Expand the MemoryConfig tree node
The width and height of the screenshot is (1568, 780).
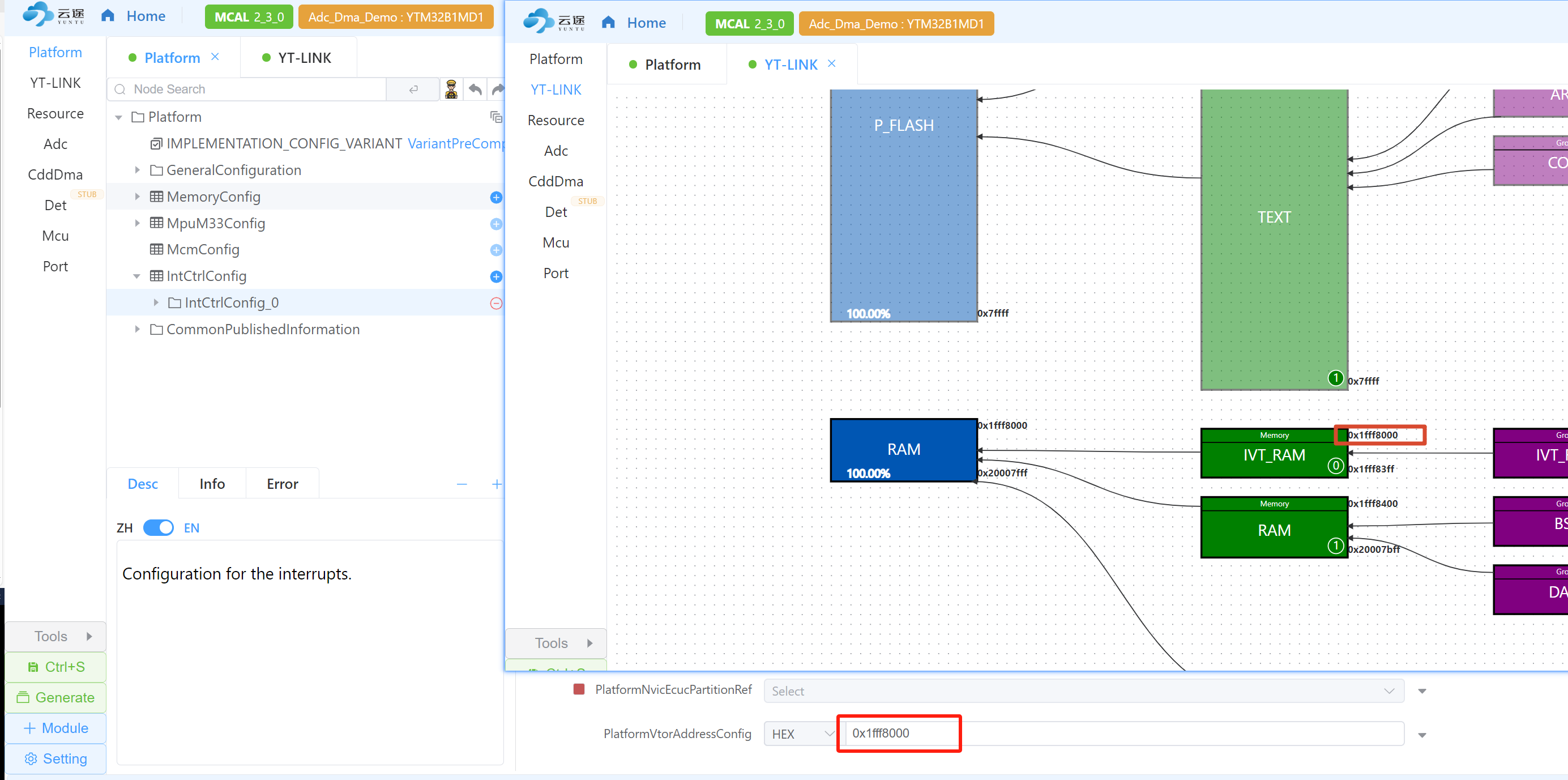point(137,197)
